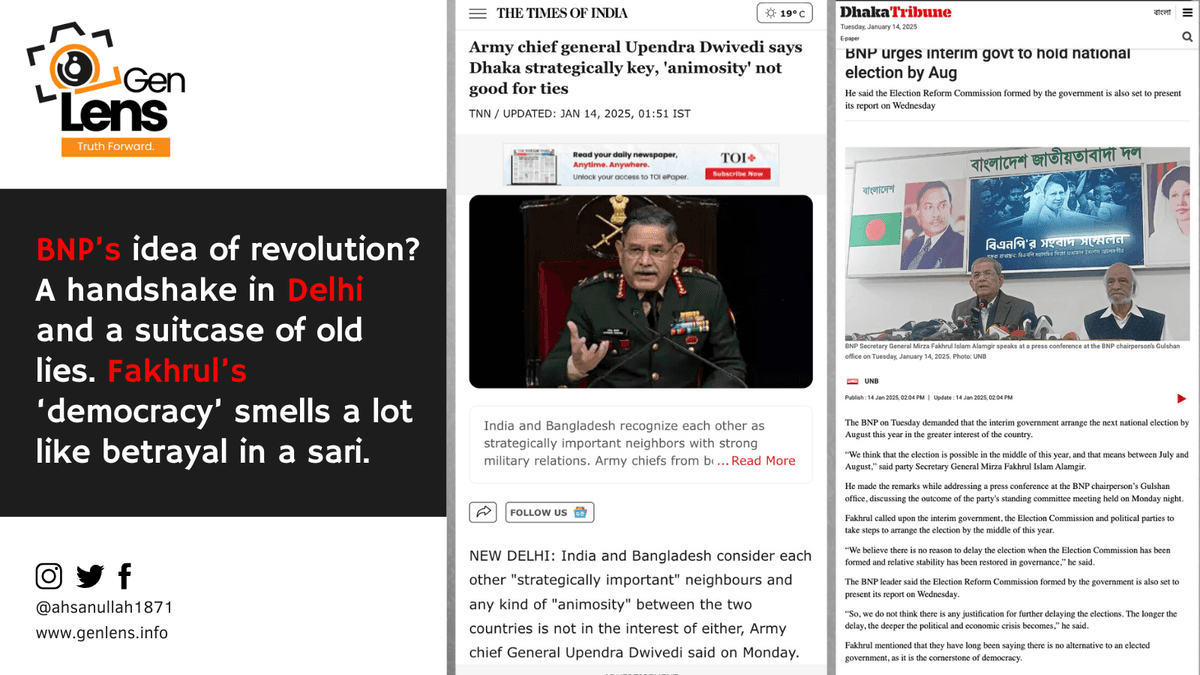Click the Twitter bird icon

point(90,576)
